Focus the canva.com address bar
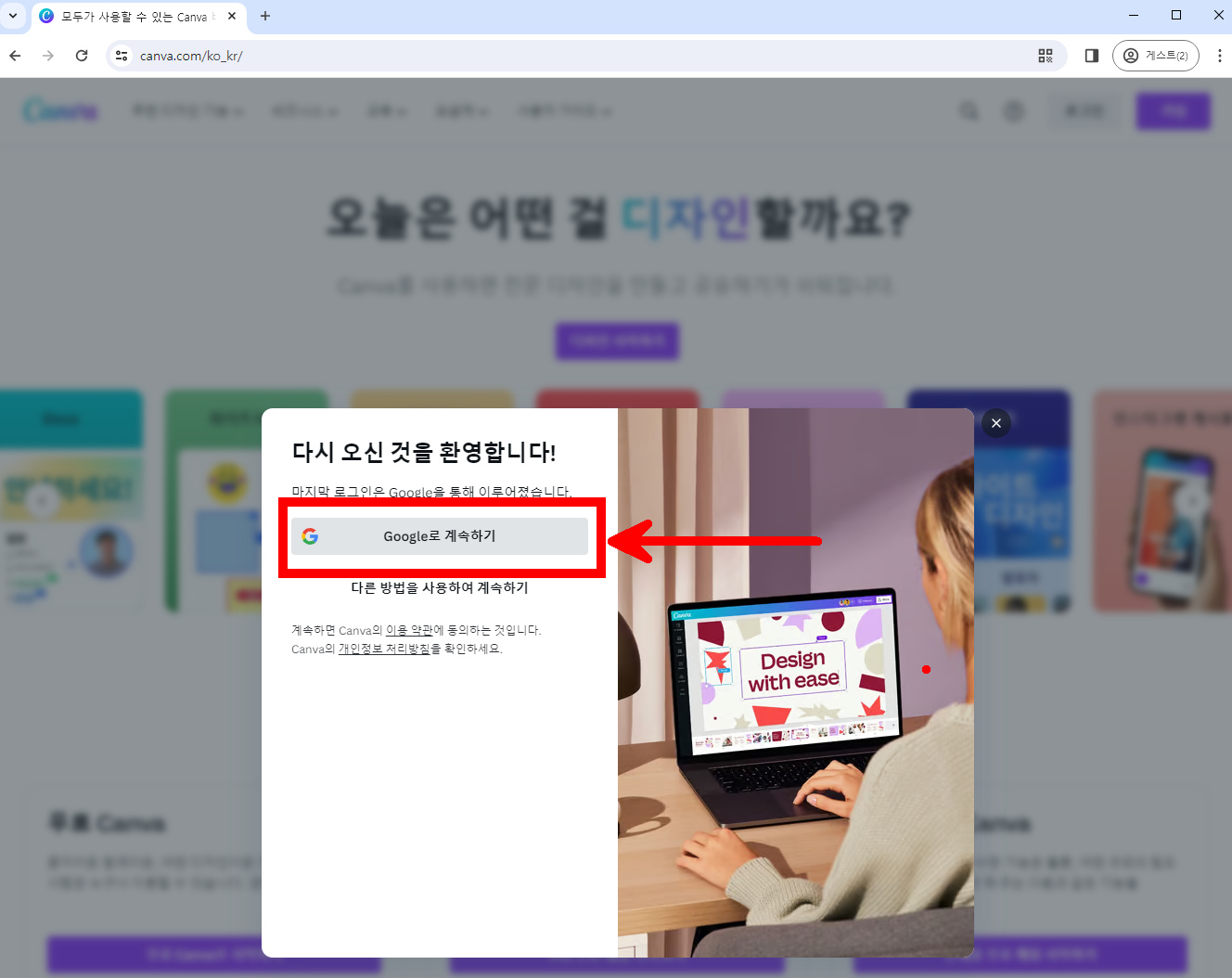 [584, 56]
